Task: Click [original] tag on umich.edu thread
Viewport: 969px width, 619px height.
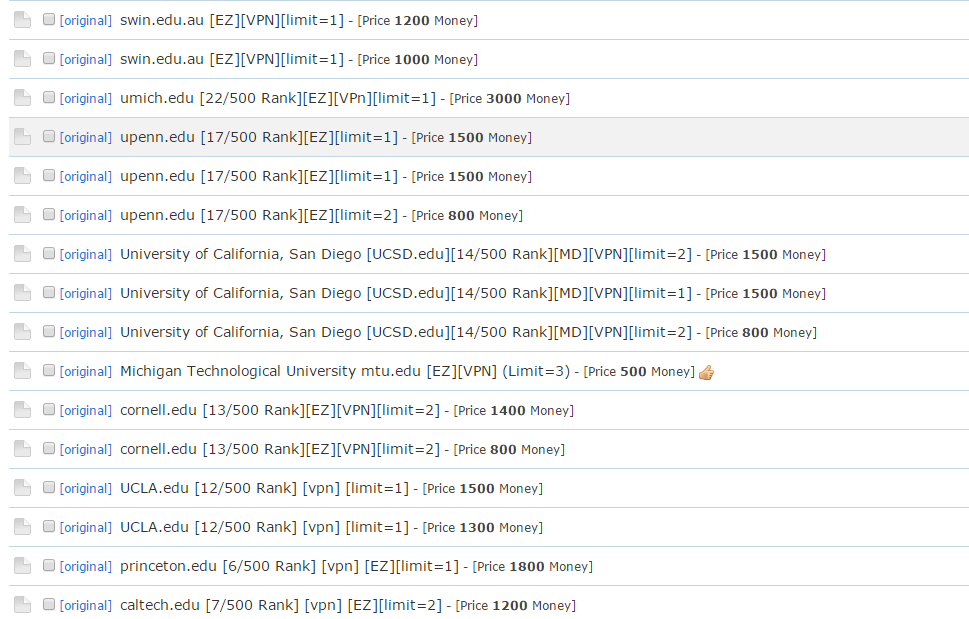Action: pyautogui.click(x=85, y=98)
